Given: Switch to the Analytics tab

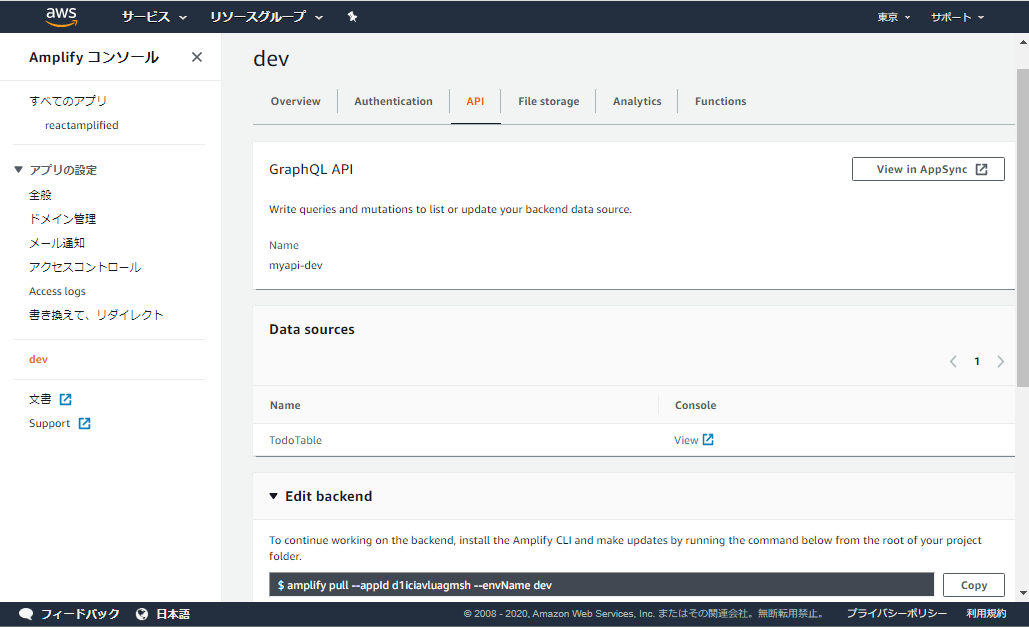Looking at the screenshot, I should (x=637, y=101).
